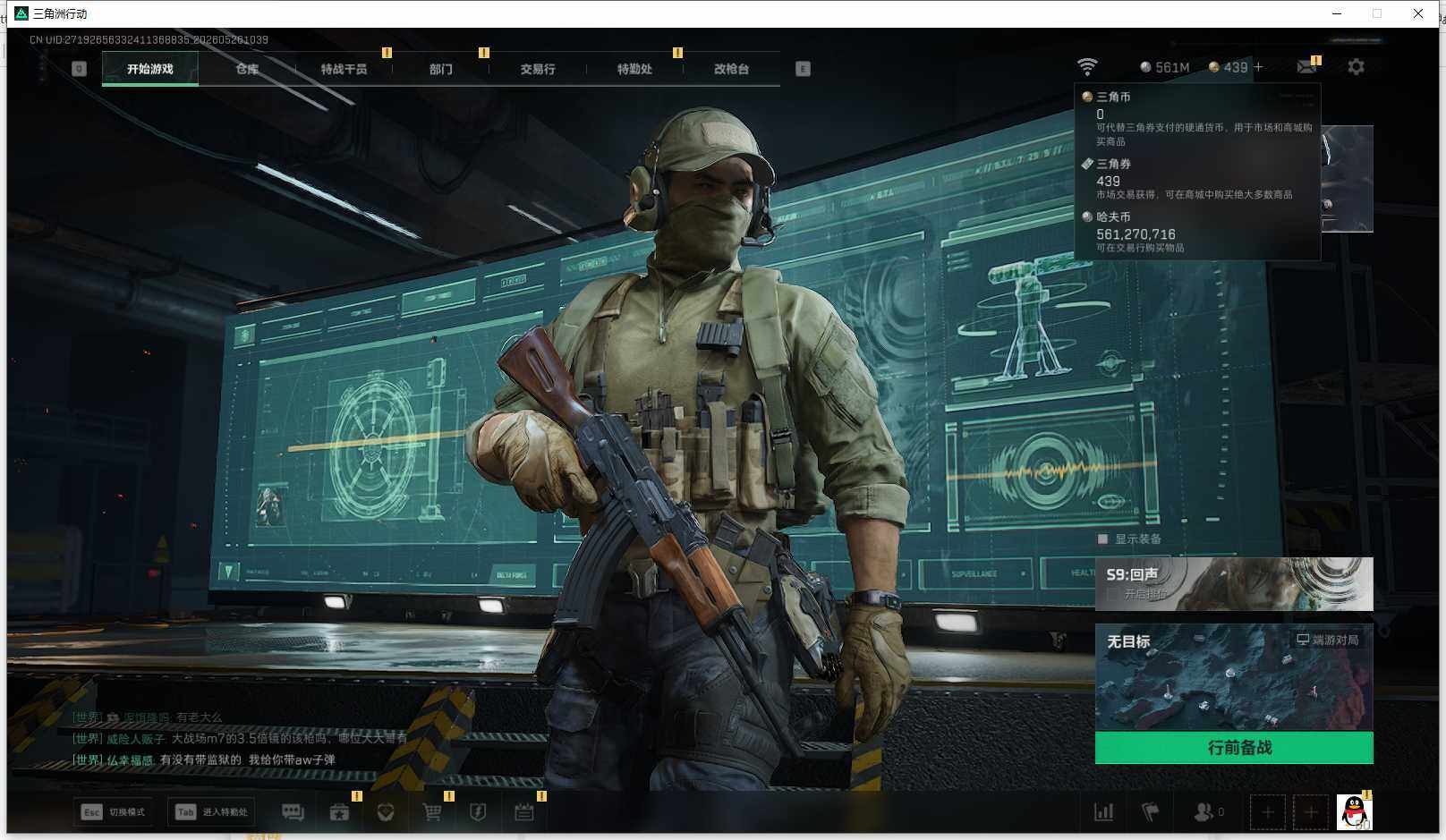Click the 威险人贩子 world chat message
This screenshot has width=1446, height=840.
click(240, 739)
